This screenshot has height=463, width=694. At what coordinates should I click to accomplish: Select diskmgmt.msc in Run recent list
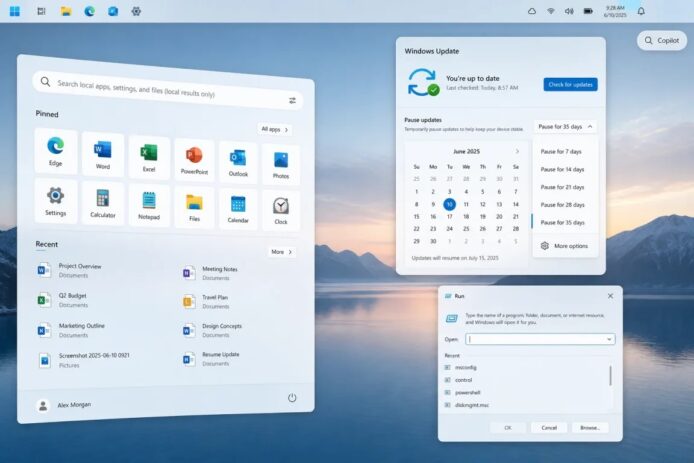coord(467,405)
